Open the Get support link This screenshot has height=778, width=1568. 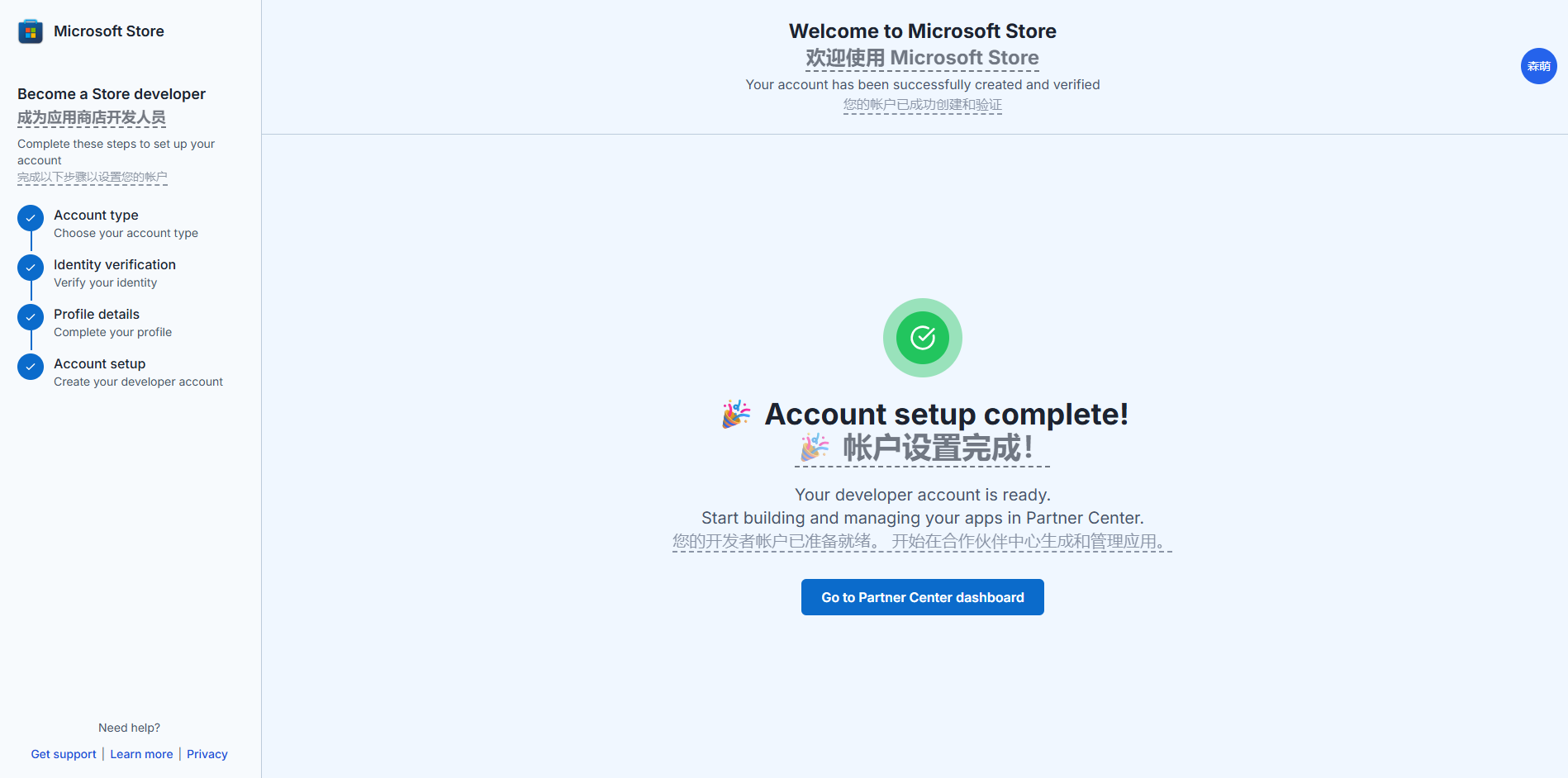[64, 754]
